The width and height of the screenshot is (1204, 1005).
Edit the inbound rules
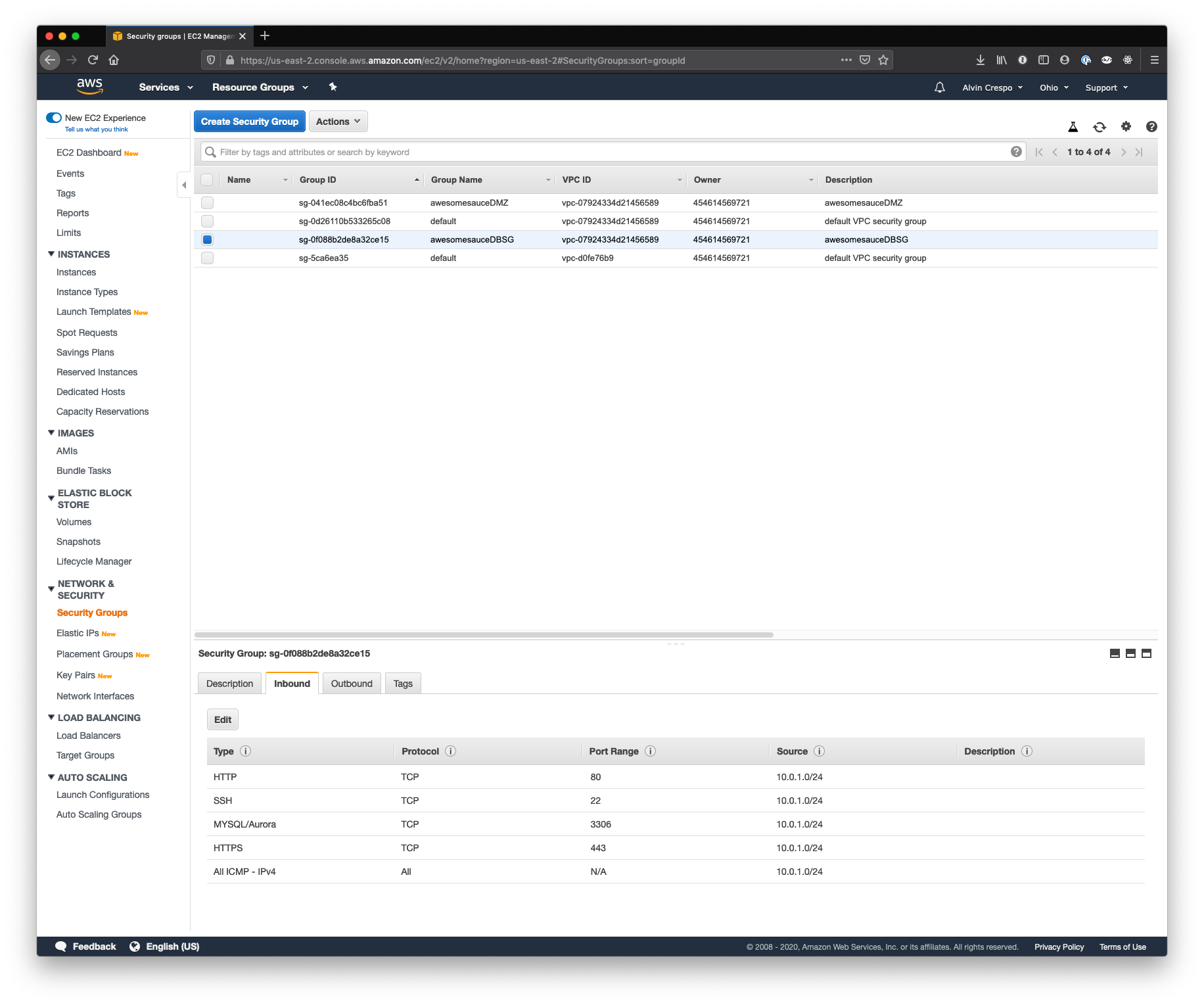[222, 719]
